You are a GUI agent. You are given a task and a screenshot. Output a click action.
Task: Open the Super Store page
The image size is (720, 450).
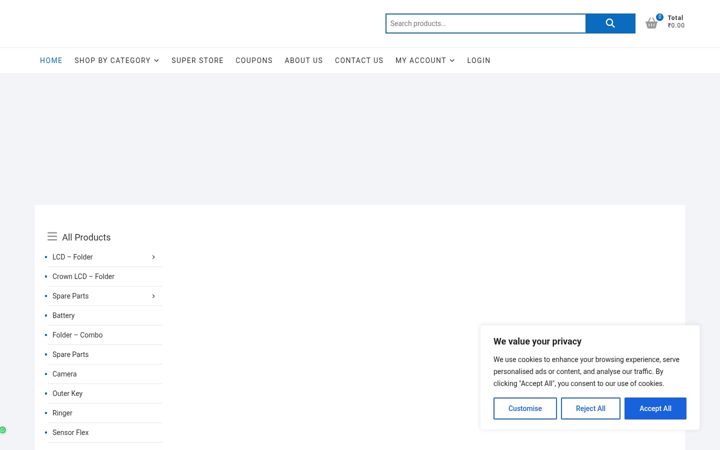click(x=197, y=60)
